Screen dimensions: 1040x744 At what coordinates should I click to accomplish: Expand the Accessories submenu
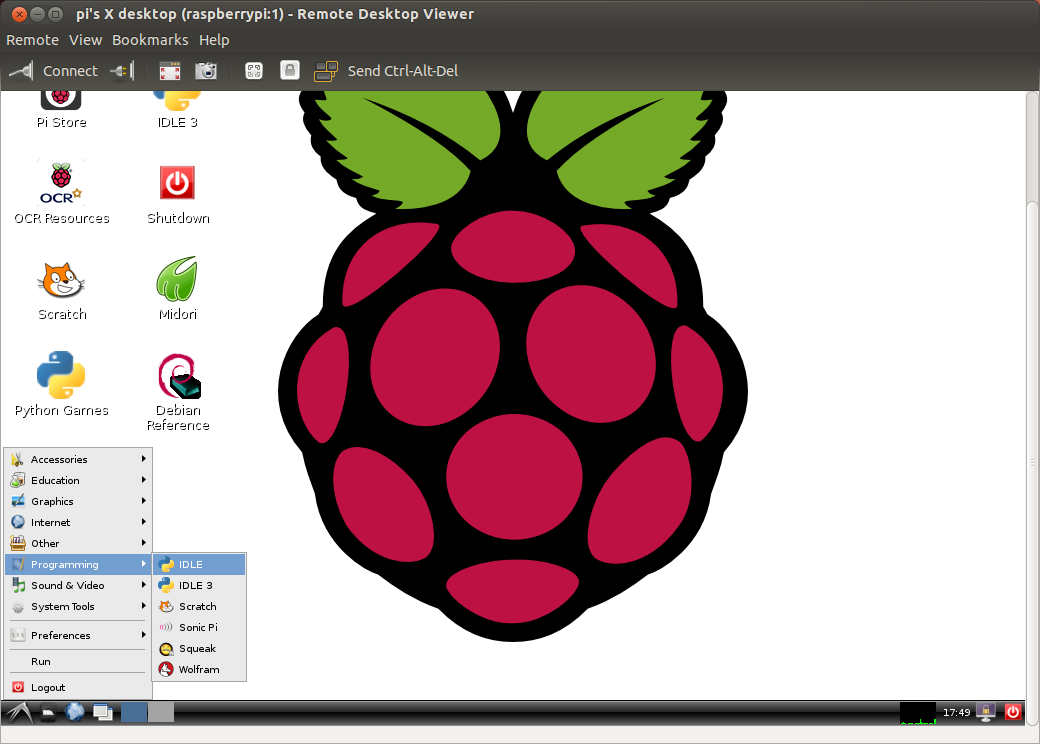pyautogui.click(x=78, y=460)
